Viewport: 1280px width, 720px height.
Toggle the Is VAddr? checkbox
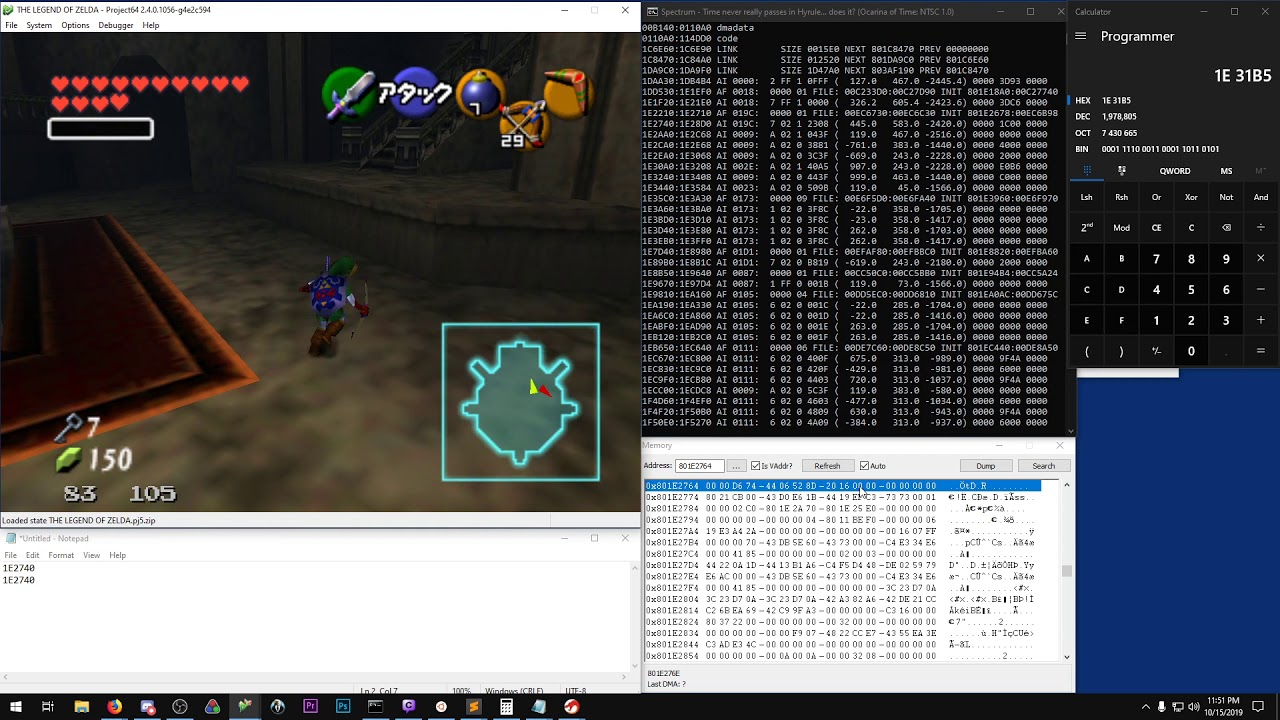coord(755,466)
